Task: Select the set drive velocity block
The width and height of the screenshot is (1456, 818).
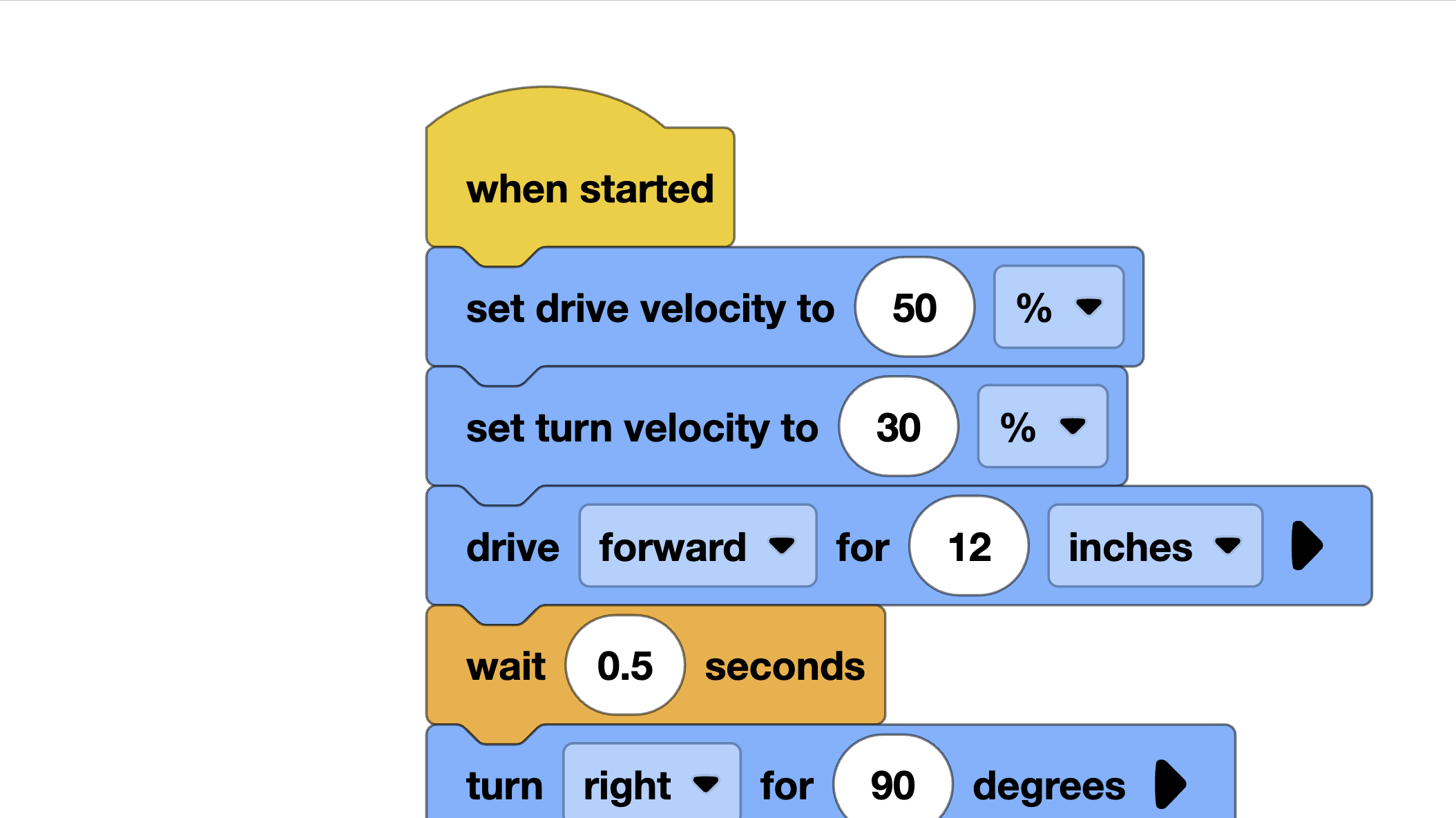Action: pyautogui.click(x=649, y=308)
